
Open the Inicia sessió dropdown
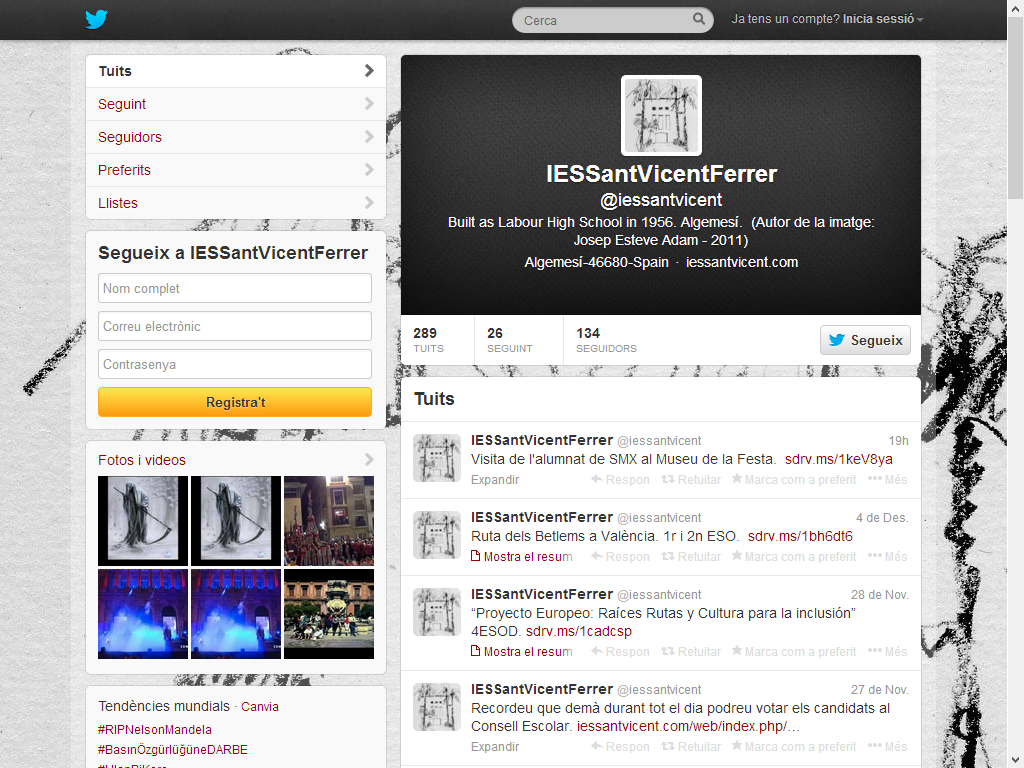pyautogui.click(x=882, y=19)
